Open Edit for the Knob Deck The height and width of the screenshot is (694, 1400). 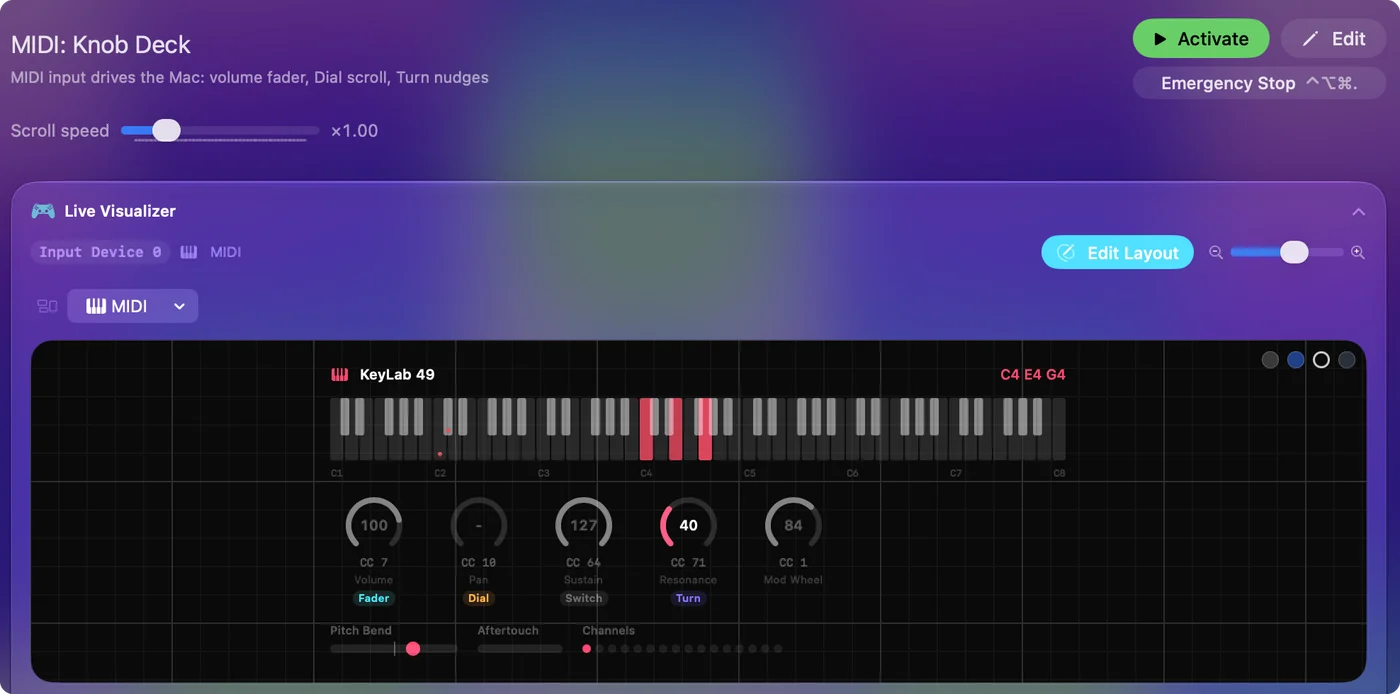coord(1333,39)
